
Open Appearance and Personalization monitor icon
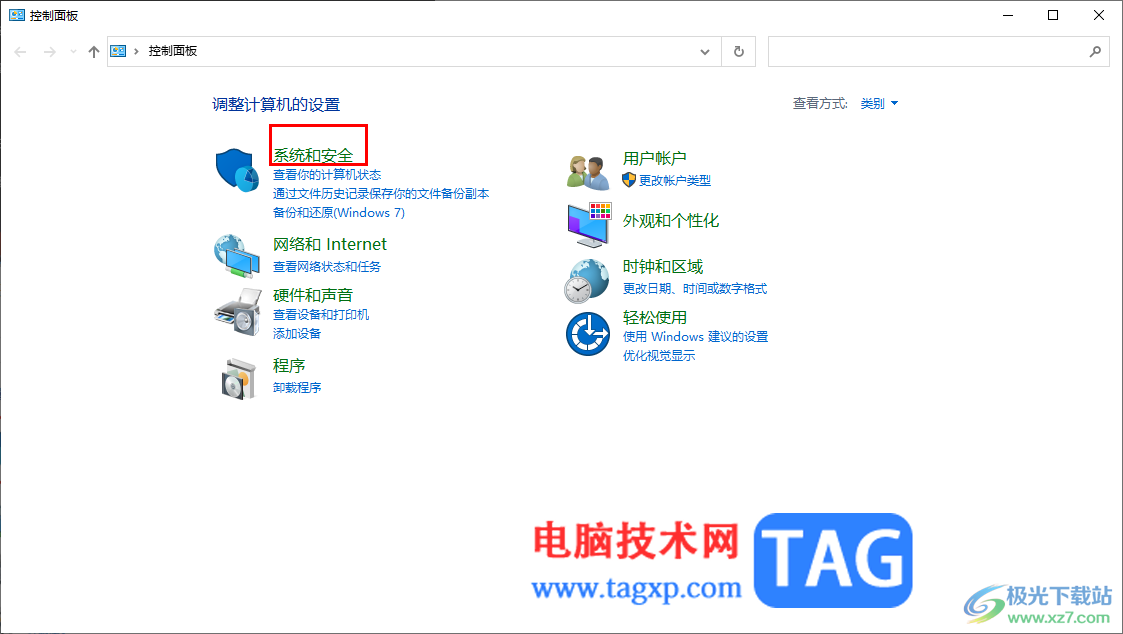pyautogui.click(x=589, y=224)
